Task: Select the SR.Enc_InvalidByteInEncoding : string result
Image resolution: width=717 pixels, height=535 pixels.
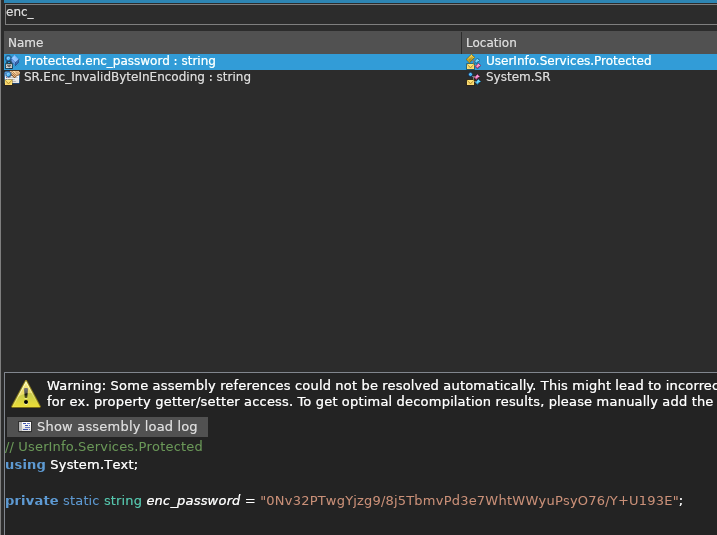Action: click(137, 77)
